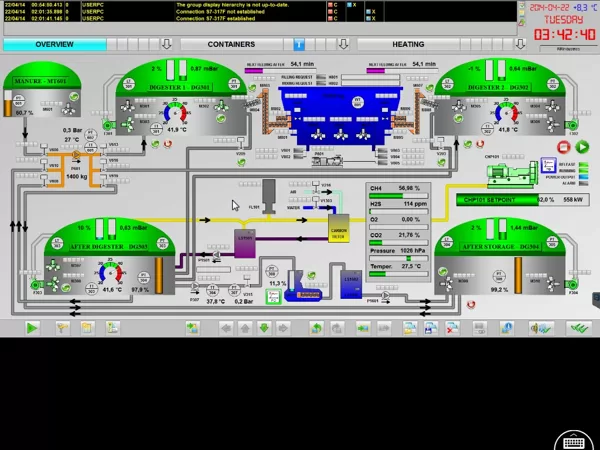Click the on-screen keyboard icon at bottom right
The image size is (600, 450).
tap(573, 442)
